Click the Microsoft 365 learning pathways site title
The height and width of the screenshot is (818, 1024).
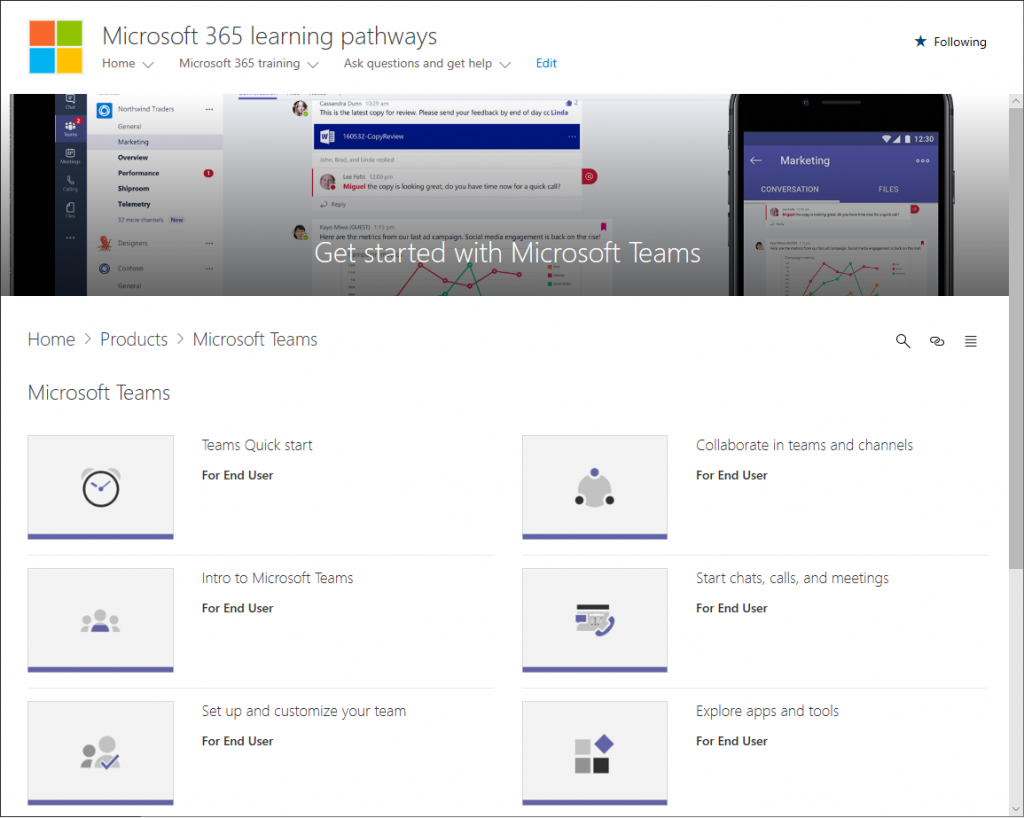tap(270, 36)
